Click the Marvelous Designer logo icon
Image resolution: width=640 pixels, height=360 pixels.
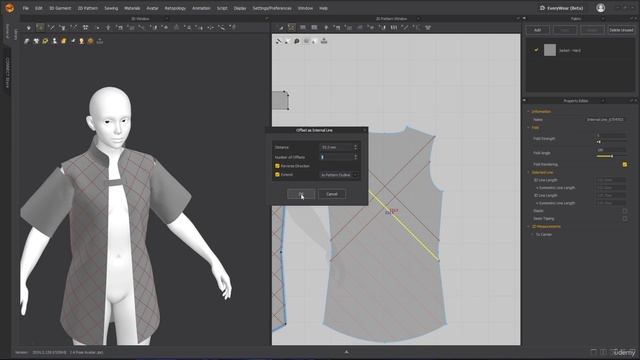click(x=9, y=8)
